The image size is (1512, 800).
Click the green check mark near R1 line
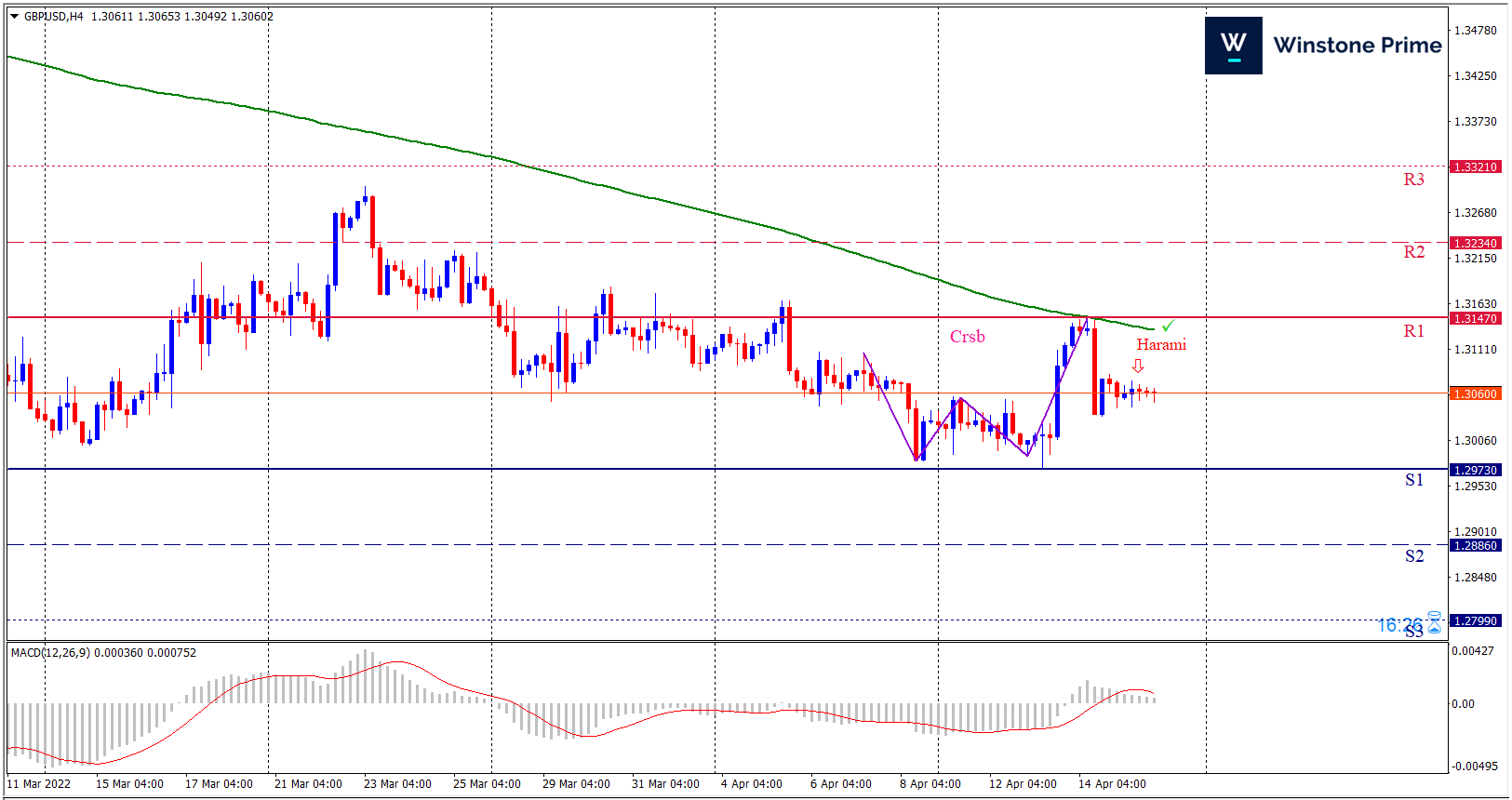coord(1168,326)
